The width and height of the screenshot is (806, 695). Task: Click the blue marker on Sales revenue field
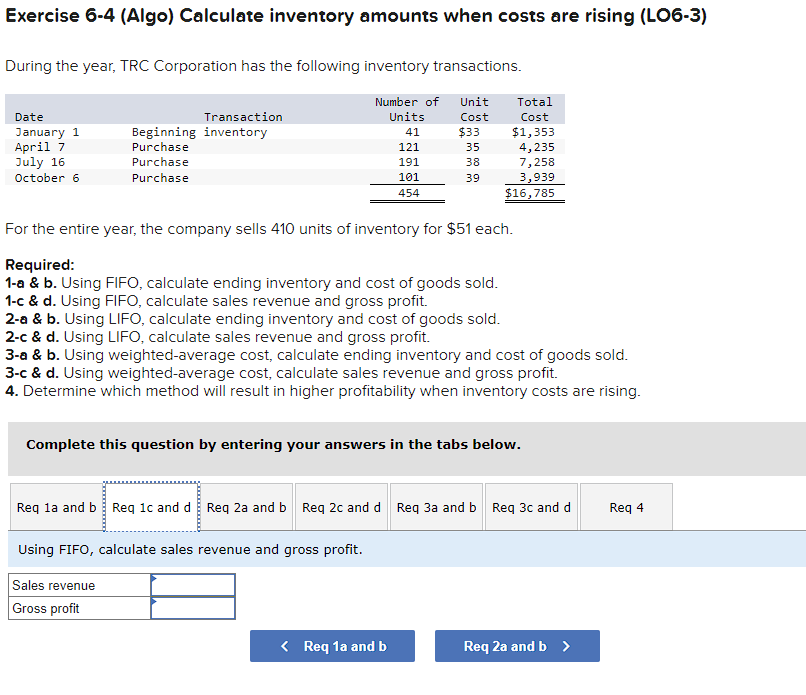(x=154, y=578)
